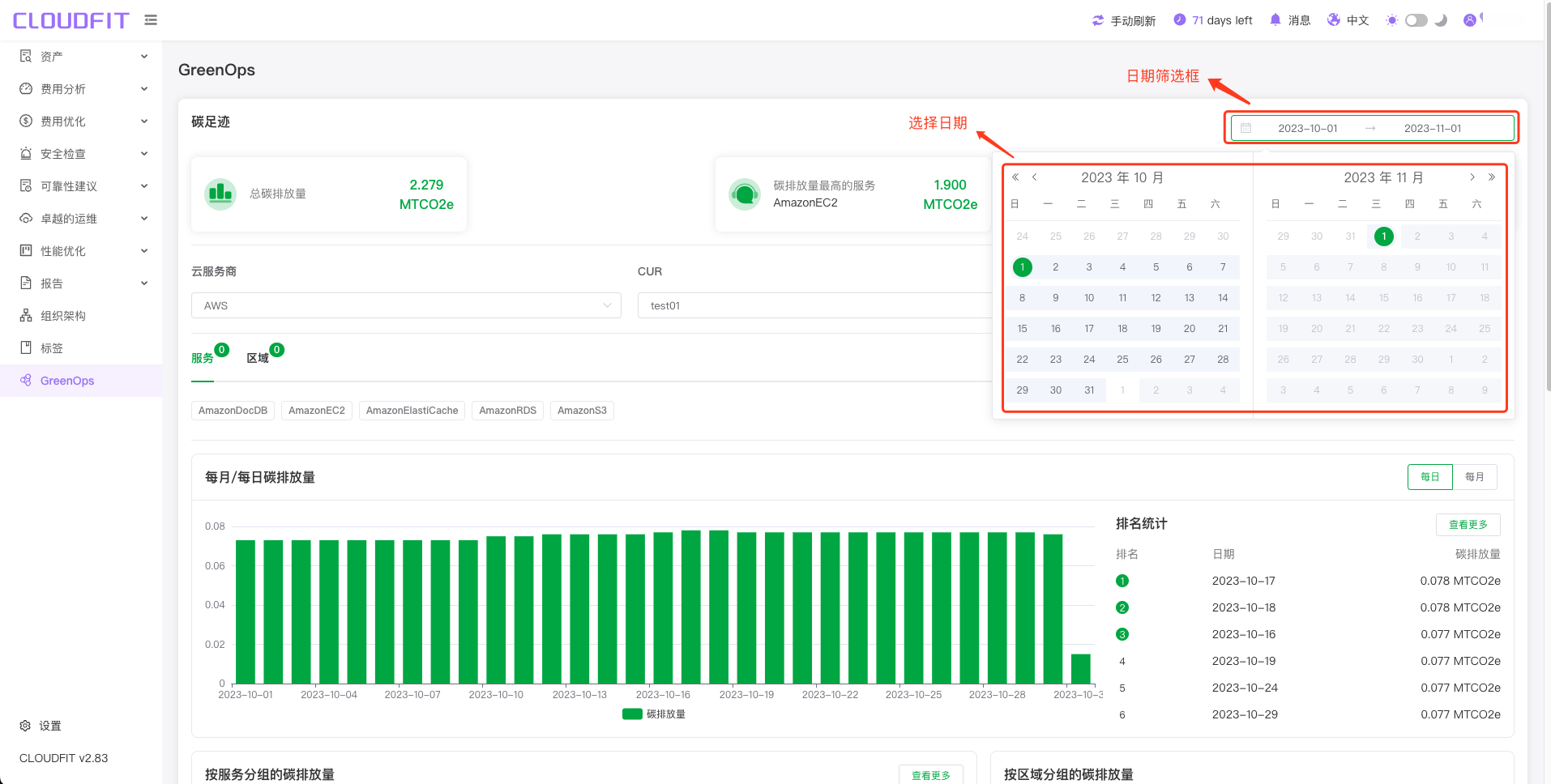Expand the 资产 menu chevron
1551x784 pixels.
[144, 56]
